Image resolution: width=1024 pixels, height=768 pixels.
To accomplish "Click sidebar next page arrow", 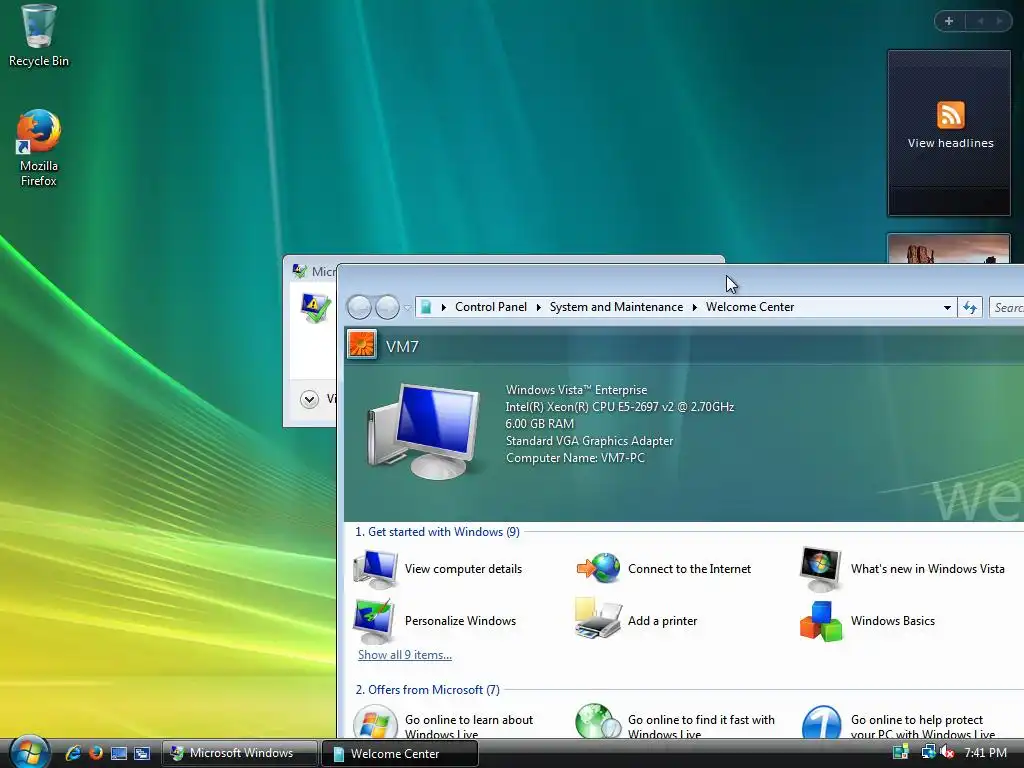I will tap(999, 21).
